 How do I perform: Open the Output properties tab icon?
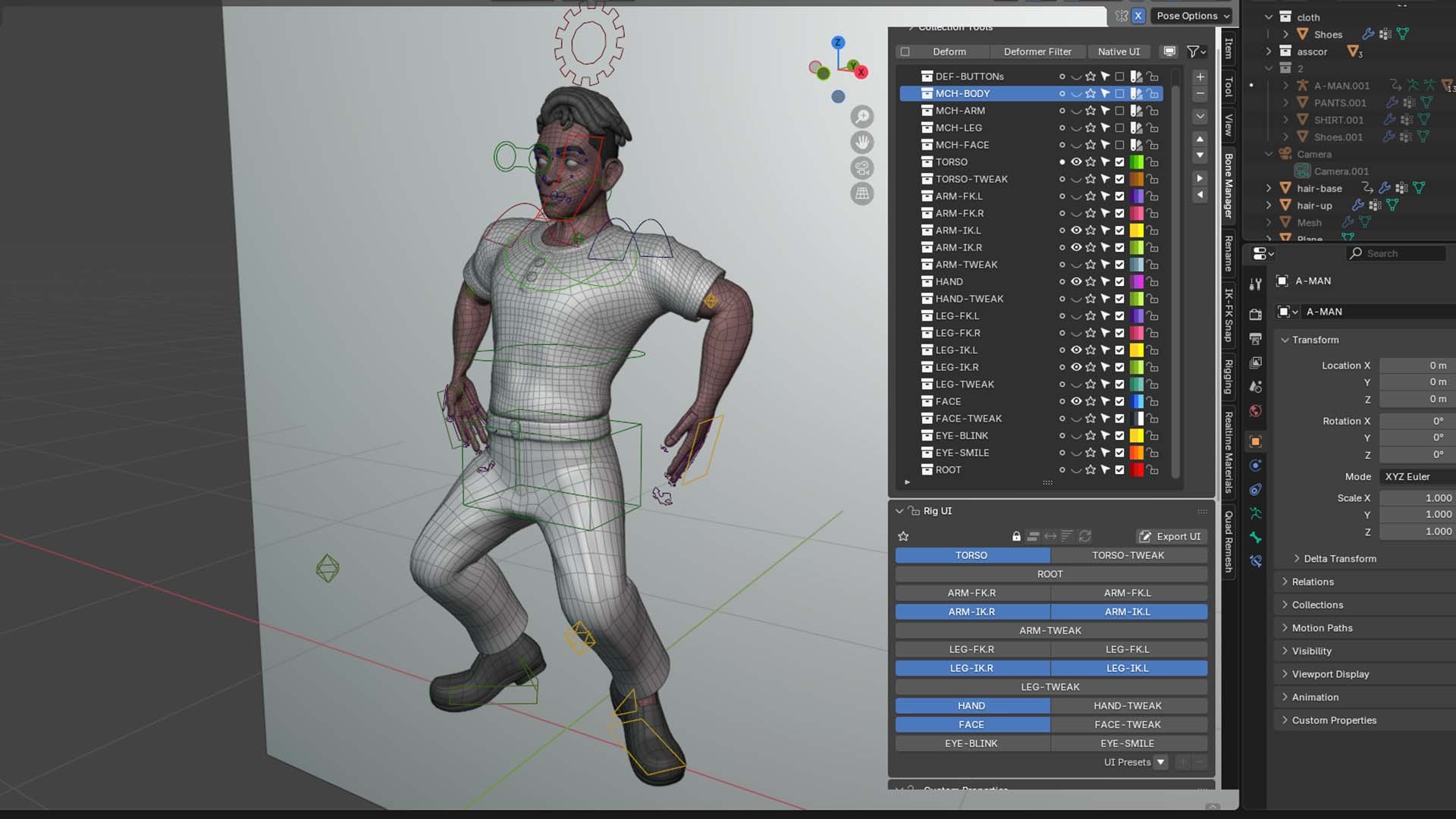click(x=1256, y=338)
